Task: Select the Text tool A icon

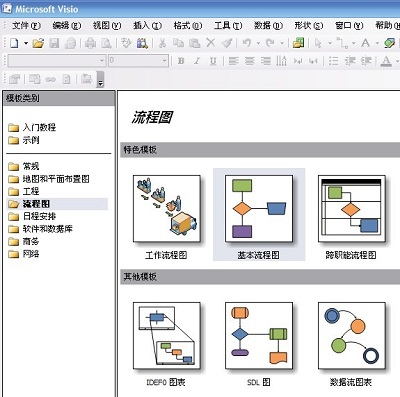Action: point(365,43)
